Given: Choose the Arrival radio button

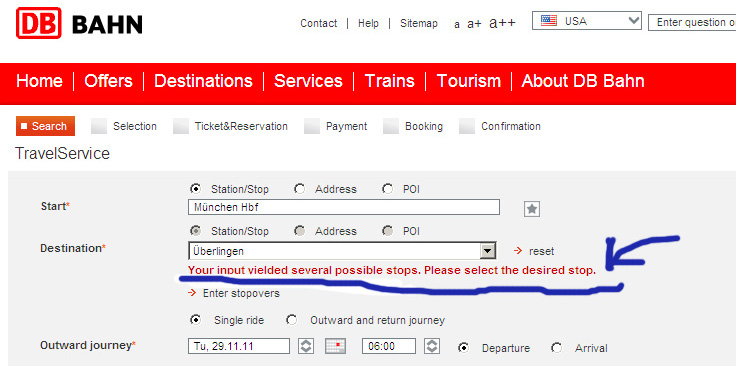Looking at the screenshot, I should coord(557,348).
